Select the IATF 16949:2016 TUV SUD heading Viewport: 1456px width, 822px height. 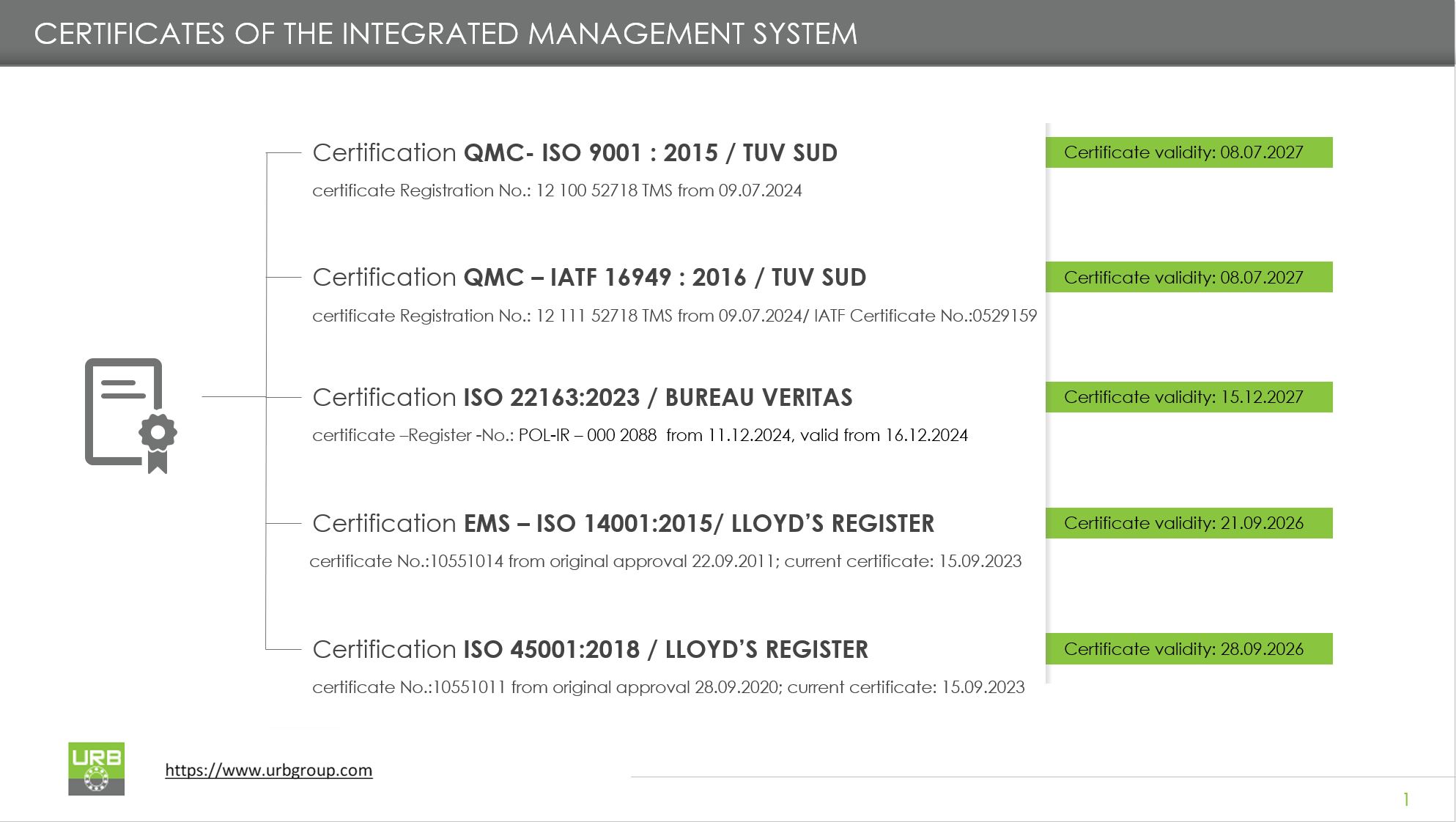coord(589,277)
